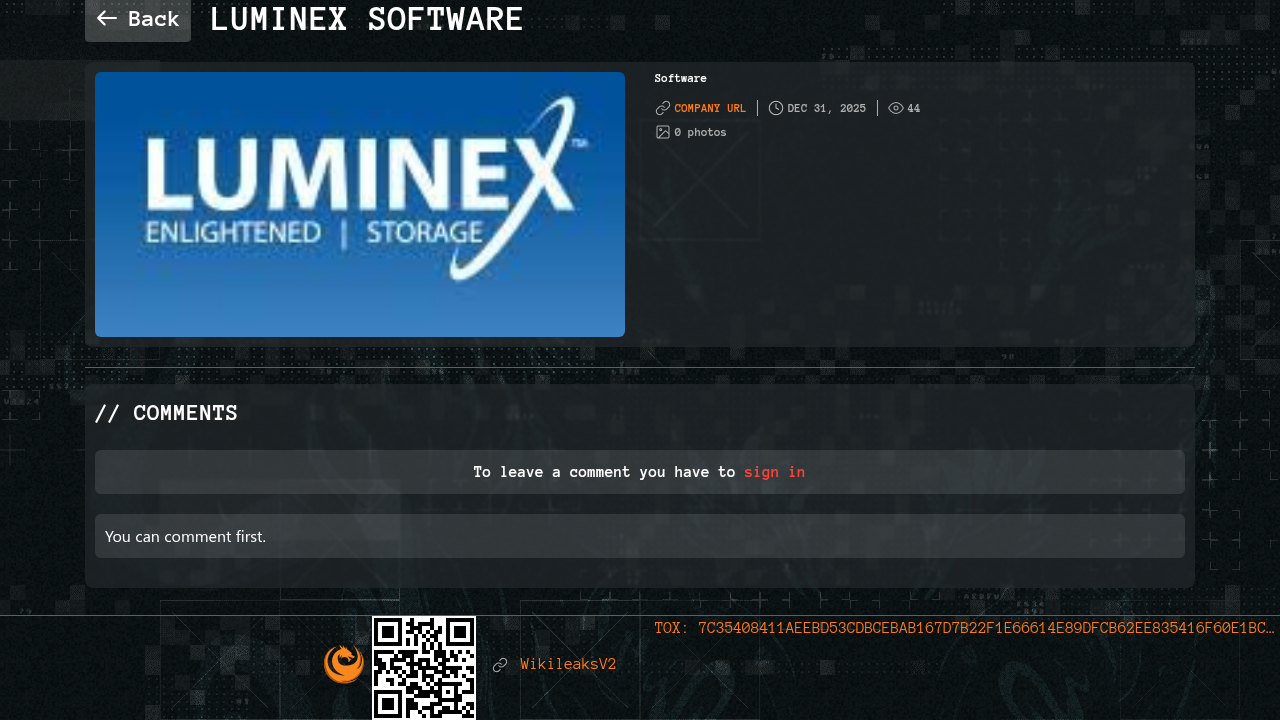Click the // COMMENTS section heading

166,413
